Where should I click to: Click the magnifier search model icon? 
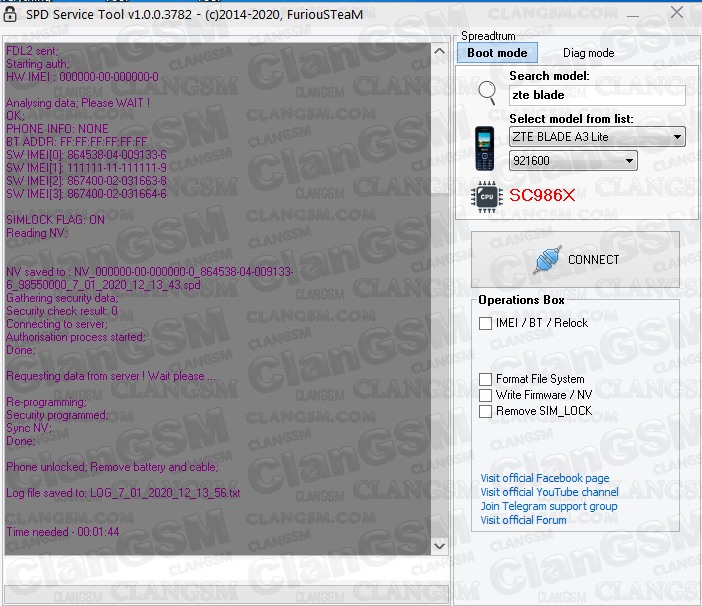click(487, 93)
